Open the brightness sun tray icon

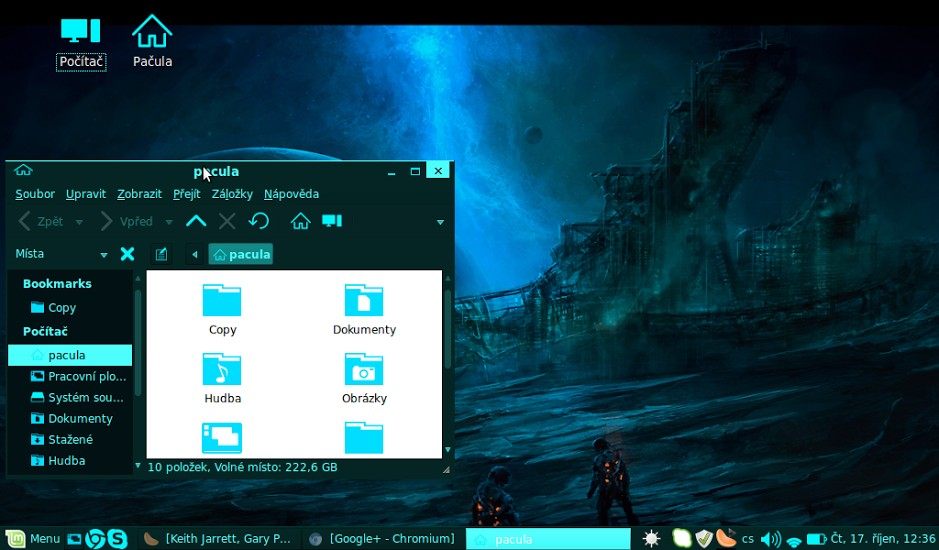651,539
